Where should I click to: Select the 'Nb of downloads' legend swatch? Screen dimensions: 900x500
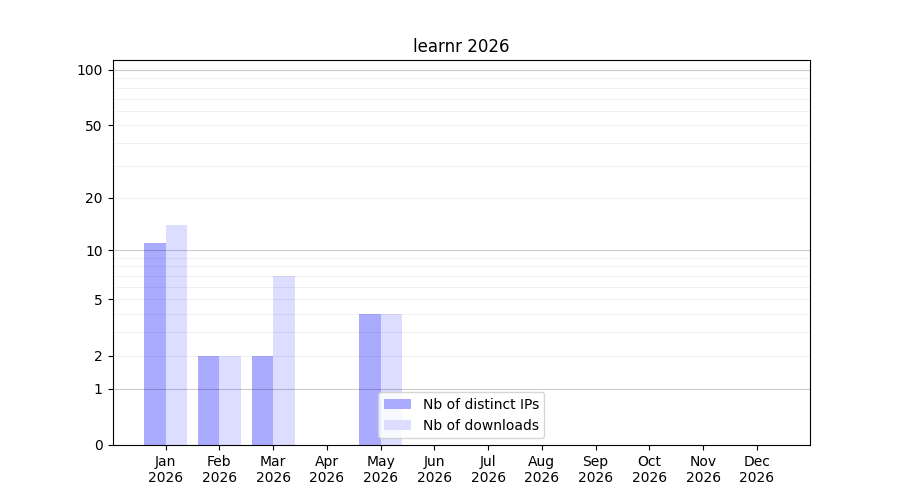(397, 425)
